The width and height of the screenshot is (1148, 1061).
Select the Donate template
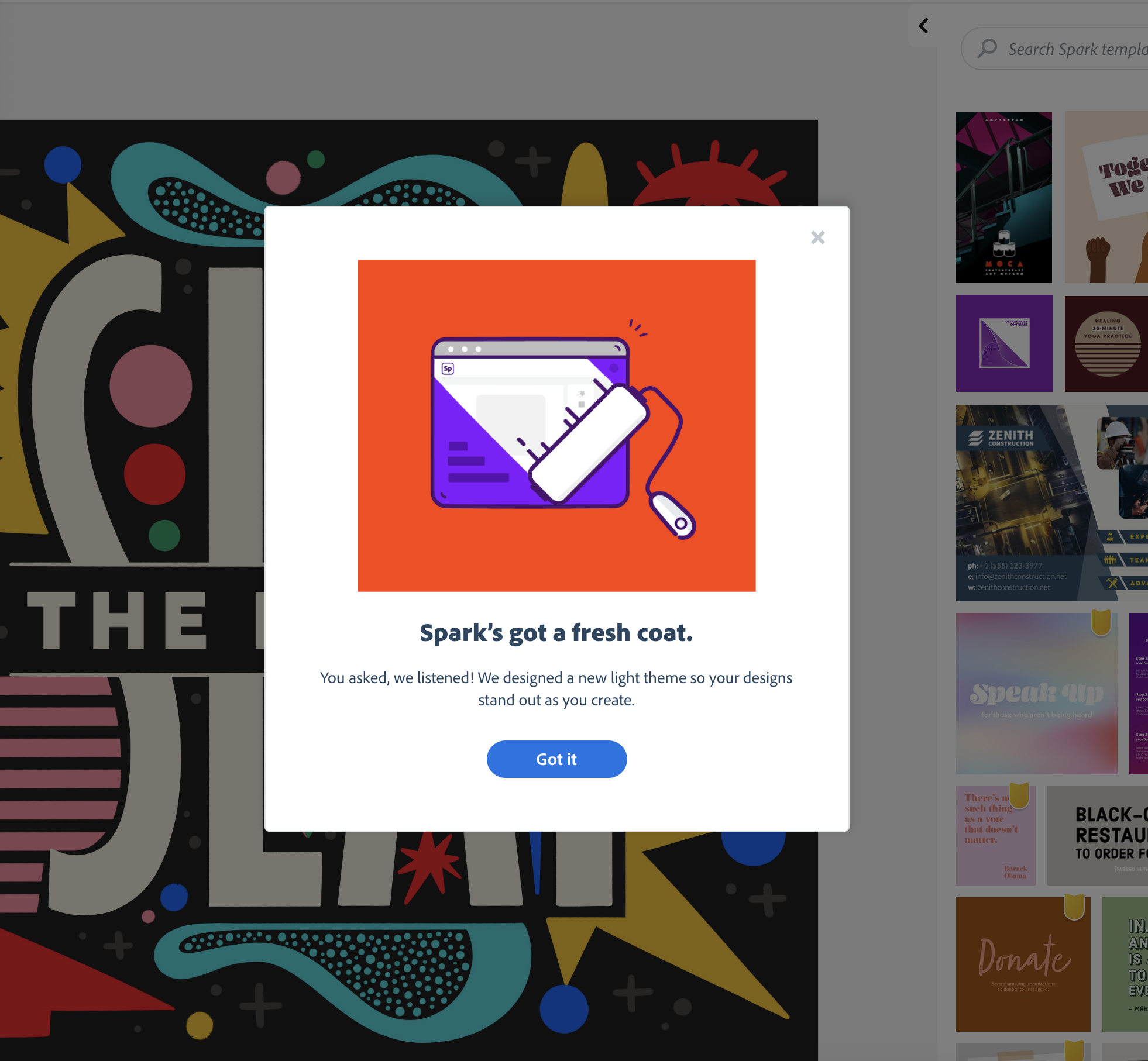tap(1023, 964)
